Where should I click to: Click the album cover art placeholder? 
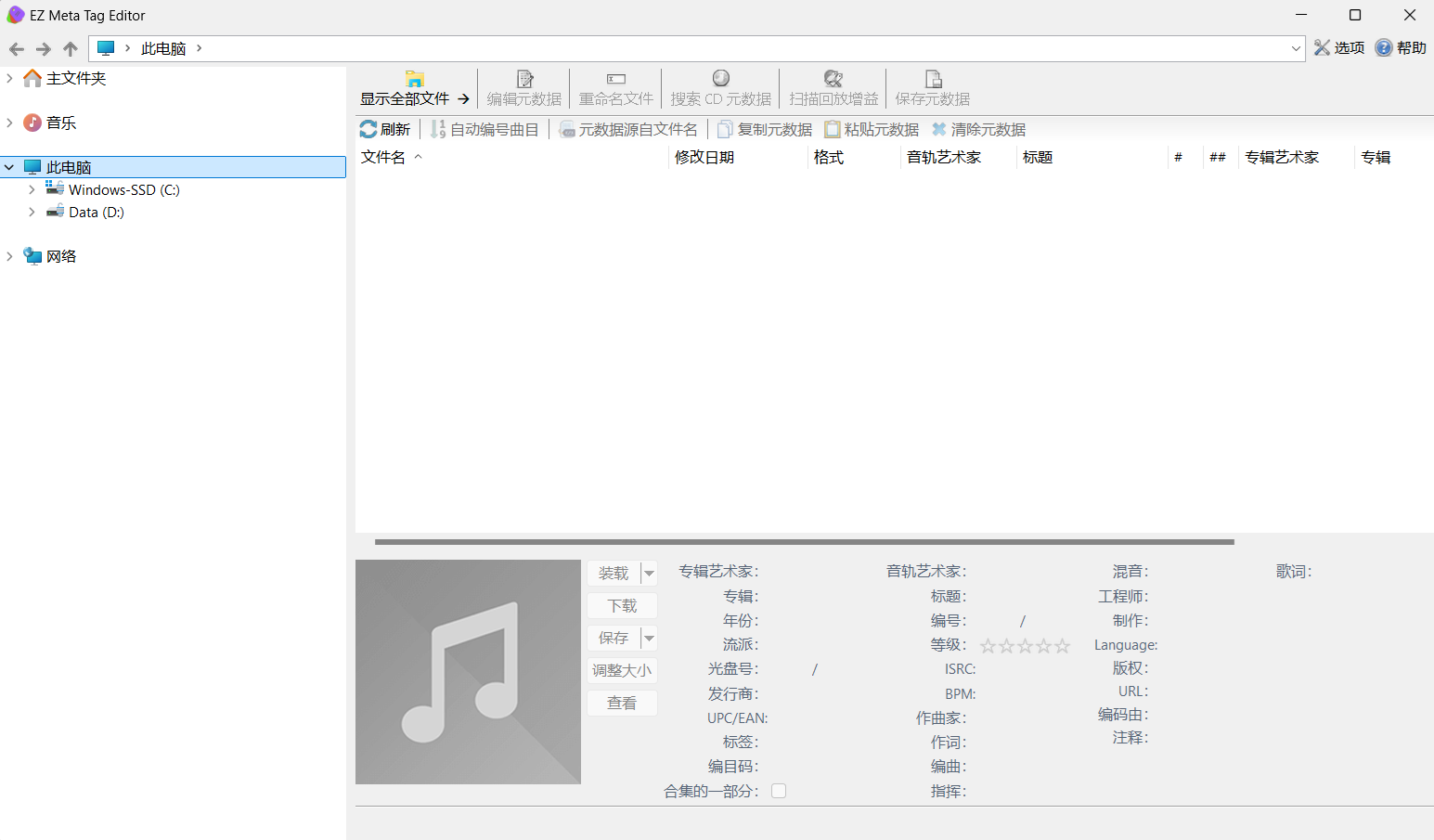[468, 672]
